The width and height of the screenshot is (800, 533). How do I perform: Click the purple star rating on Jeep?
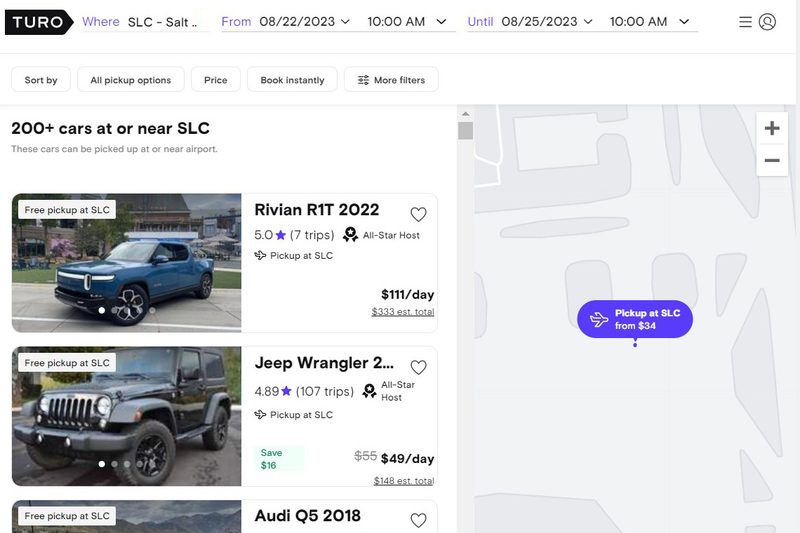pos(286,391)
